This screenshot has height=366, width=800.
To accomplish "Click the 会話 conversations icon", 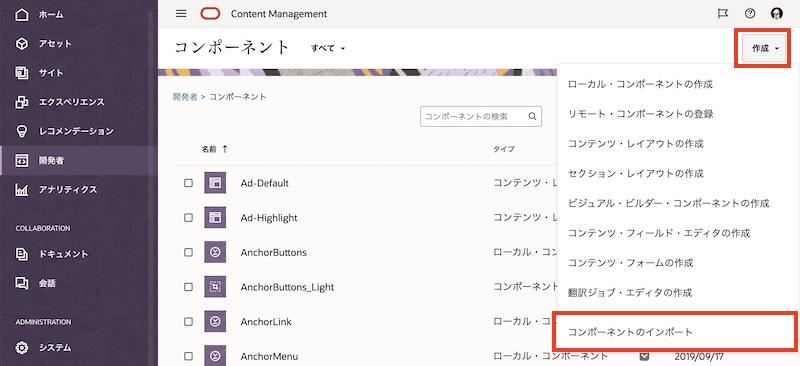I will click(21, 283).
